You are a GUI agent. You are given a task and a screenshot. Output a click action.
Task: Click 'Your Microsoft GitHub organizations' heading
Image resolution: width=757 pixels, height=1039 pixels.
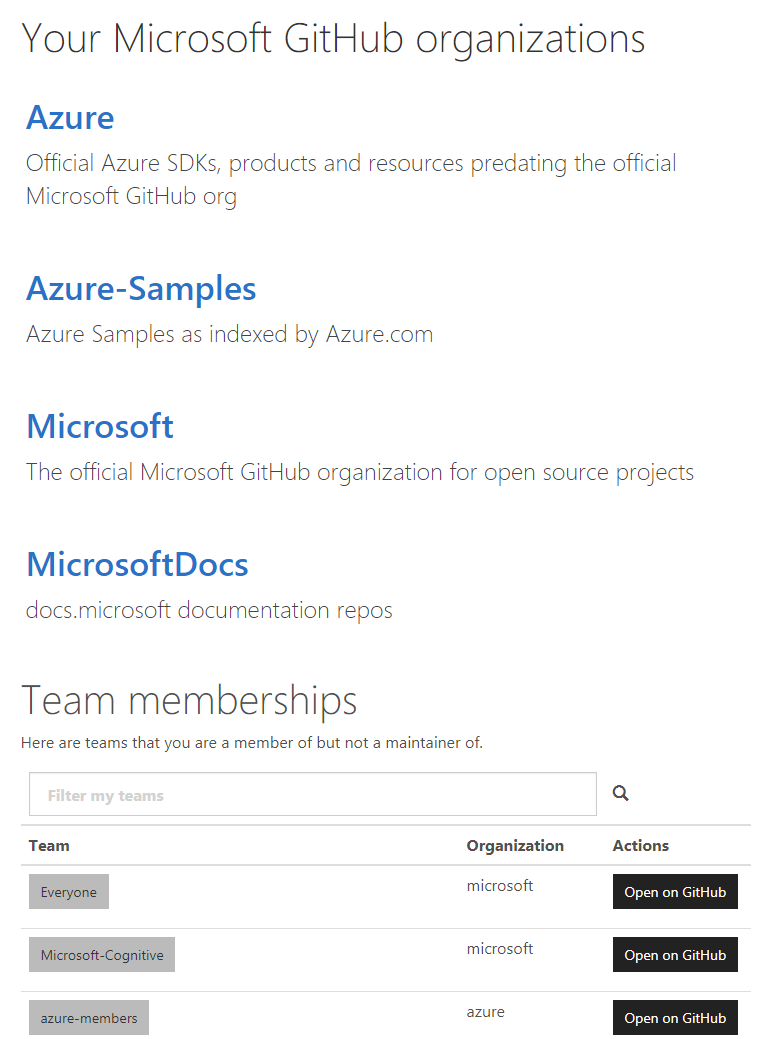(333, 39)
